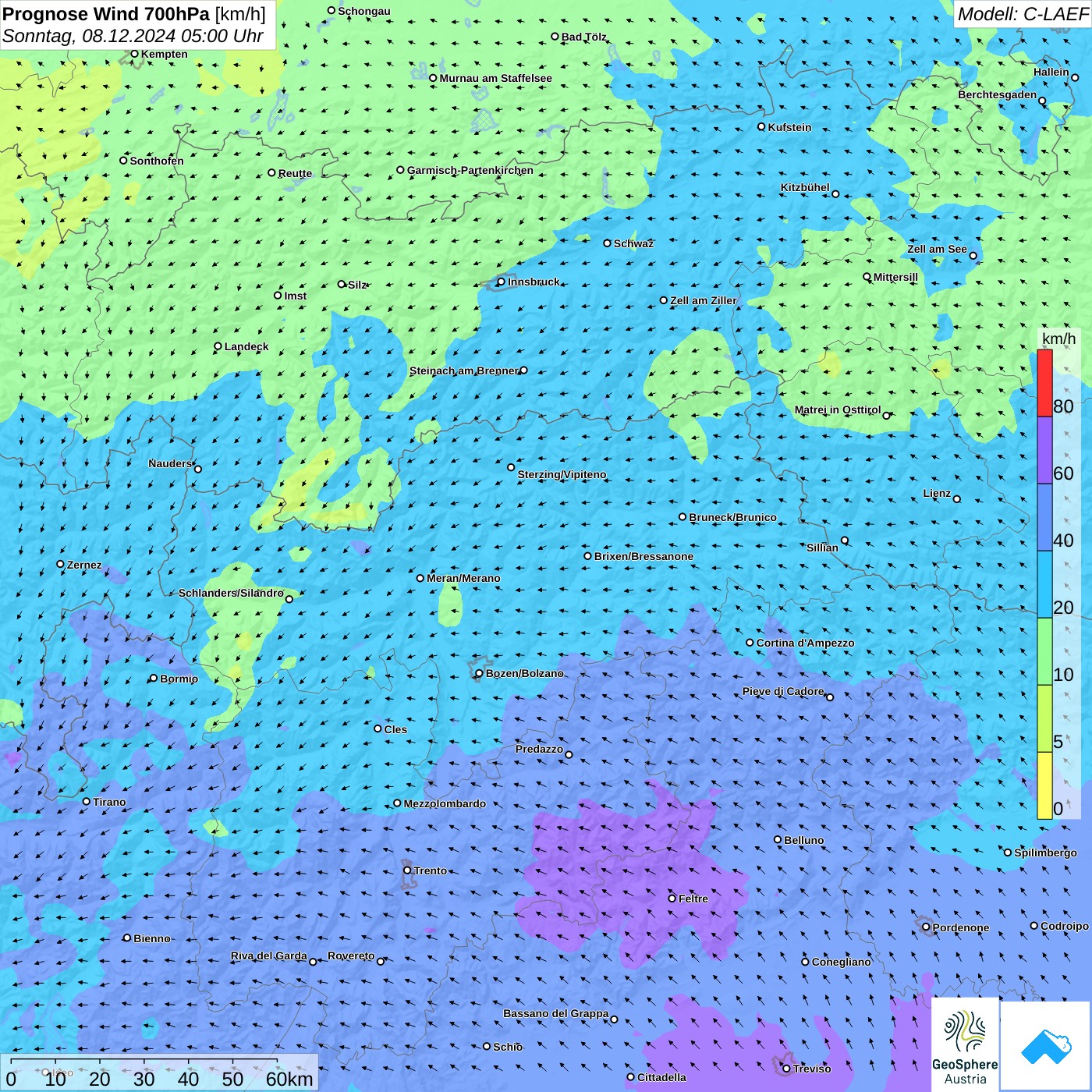Click the 'Brixen/Bressanone' label
The width and height of the screenshot is (1092, 1092).
coord(643,556)
